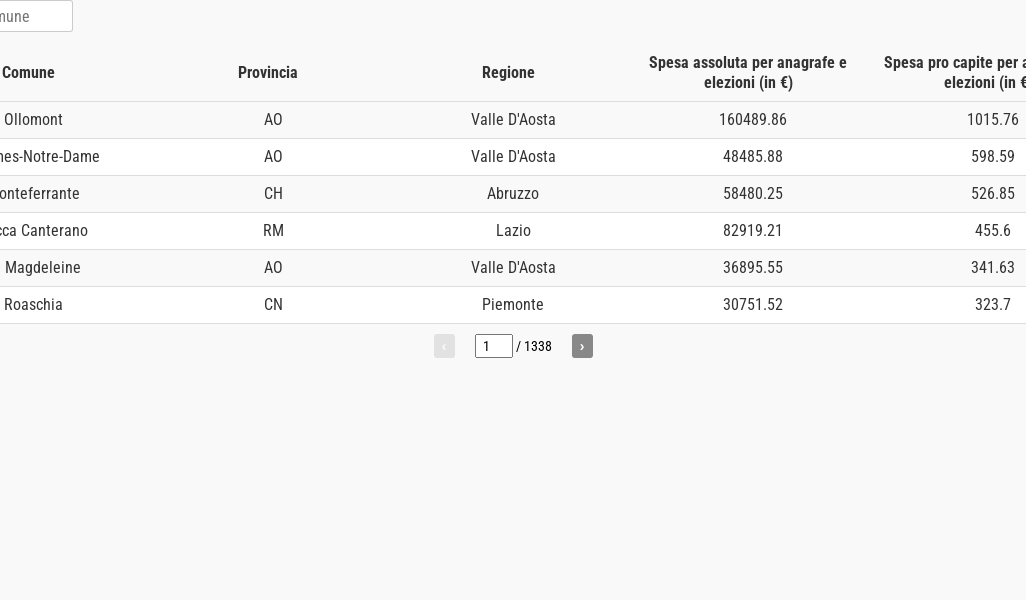The image size is (1026, 600).
Task: Click the CN province cell
Action: coord(273,305)
